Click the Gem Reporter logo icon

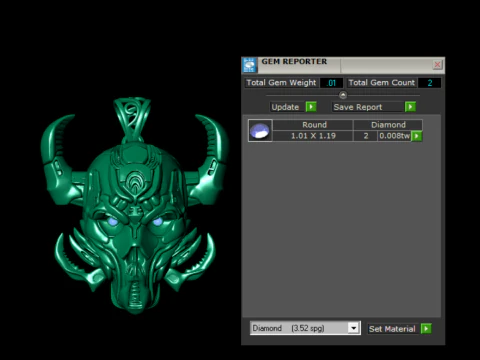click(249, 65)
